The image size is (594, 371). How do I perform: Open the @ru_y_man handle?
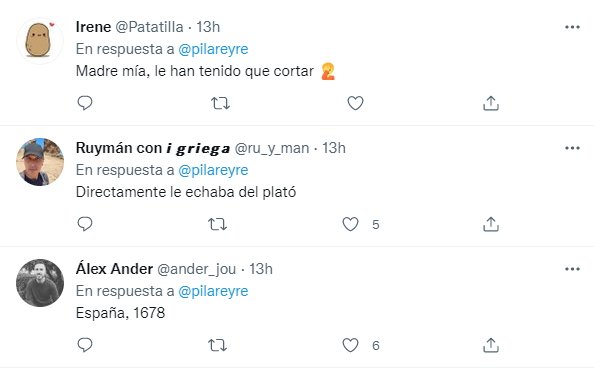(272, 148)
